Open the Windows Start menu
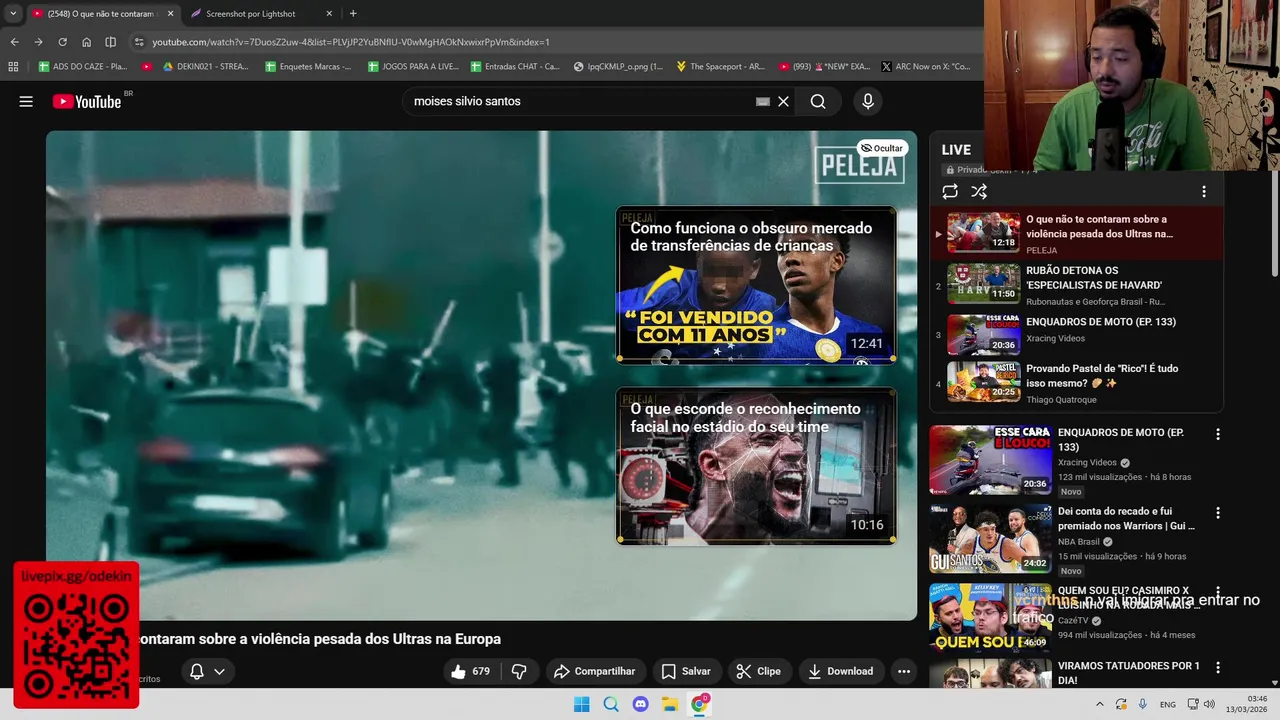Screen dimensions: 1280x720 (581, 704)
